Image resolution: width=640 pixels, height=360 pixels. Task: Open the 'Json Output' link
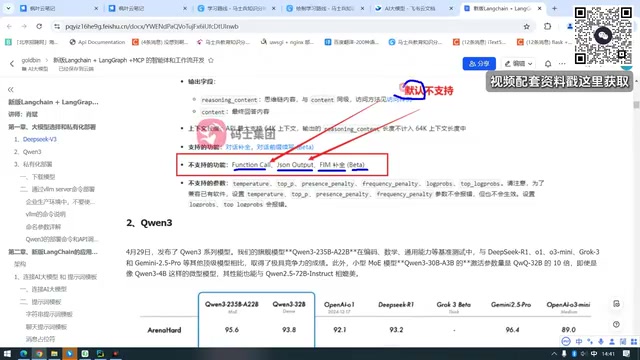pyautogui.click(x=295, y=165)
